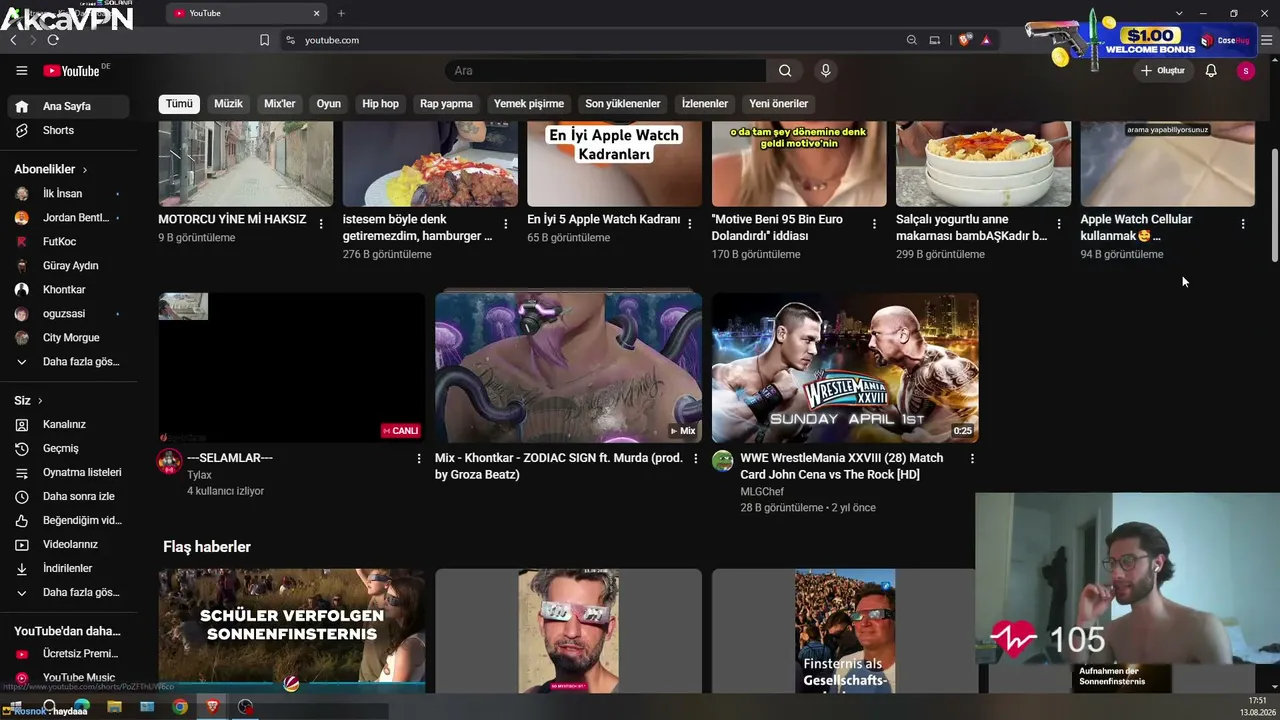The image size is (1280, 720).
Task: Select the Mix'ler filter chip
Action: point(280,104)
